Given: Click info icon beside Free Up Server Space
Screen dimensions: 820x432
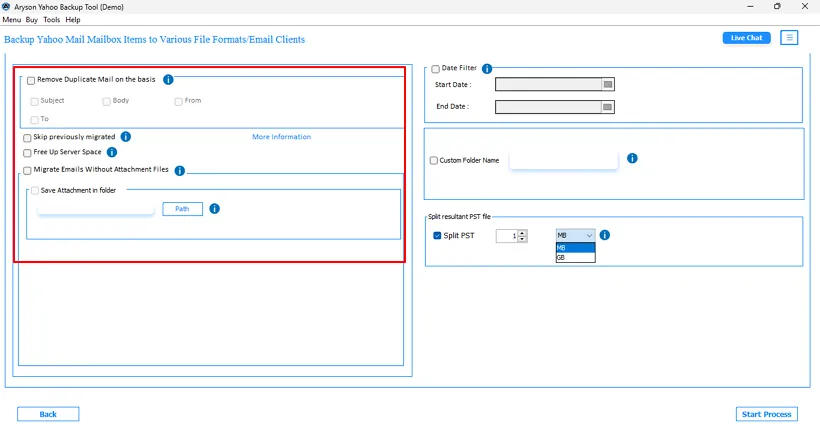Looking at the screenshot, I should click(112, 152).
